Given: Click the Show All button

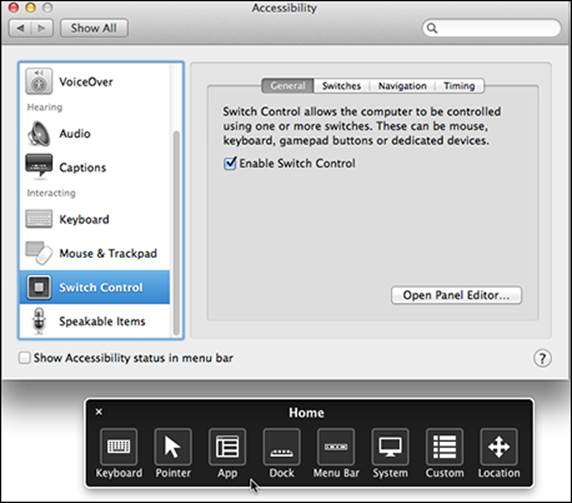Looking at the screenshot, I should (x=94, y=28).
